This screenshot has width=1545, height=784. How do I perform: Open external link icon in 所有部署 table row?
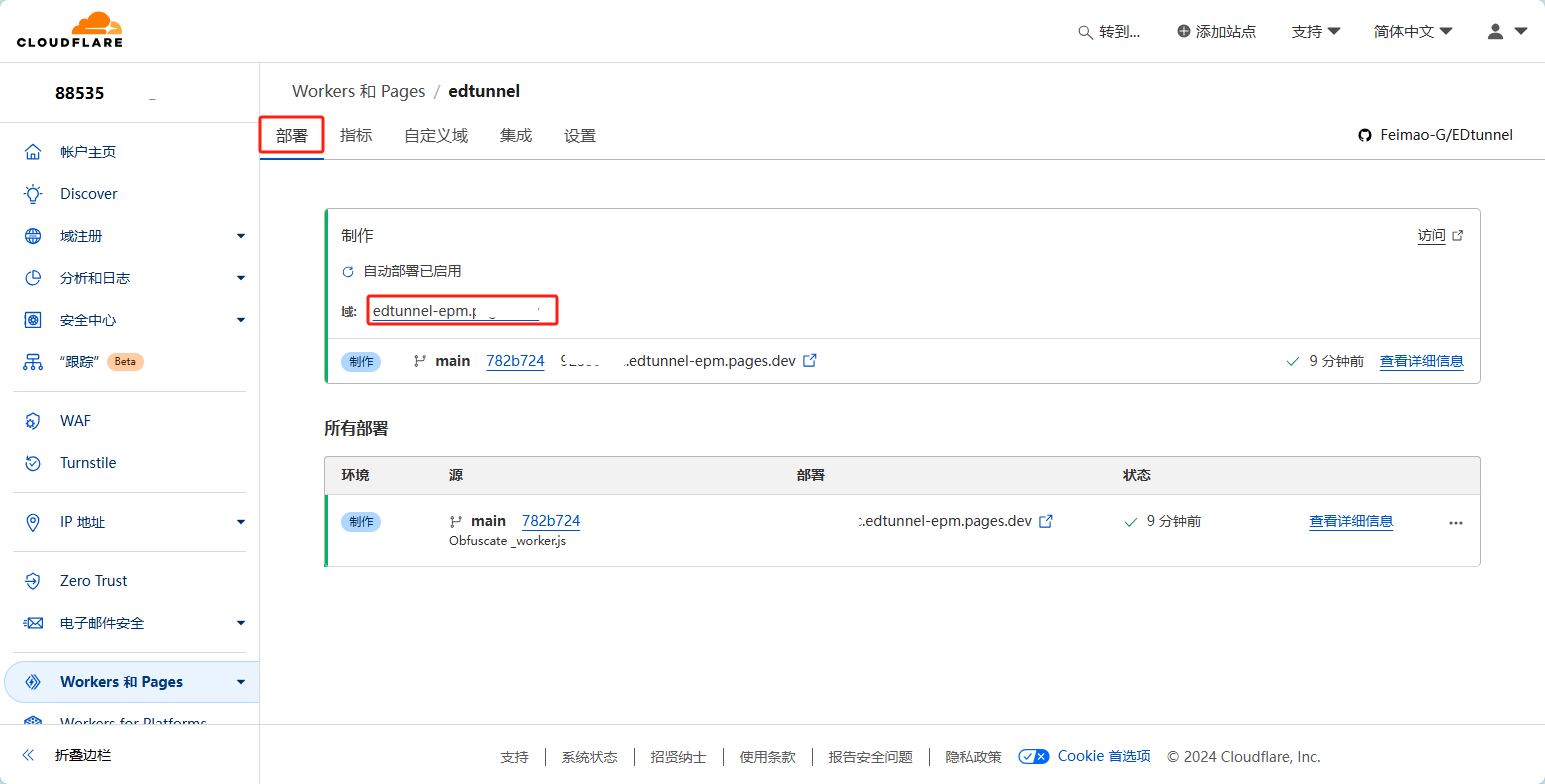pos(1046,521)
